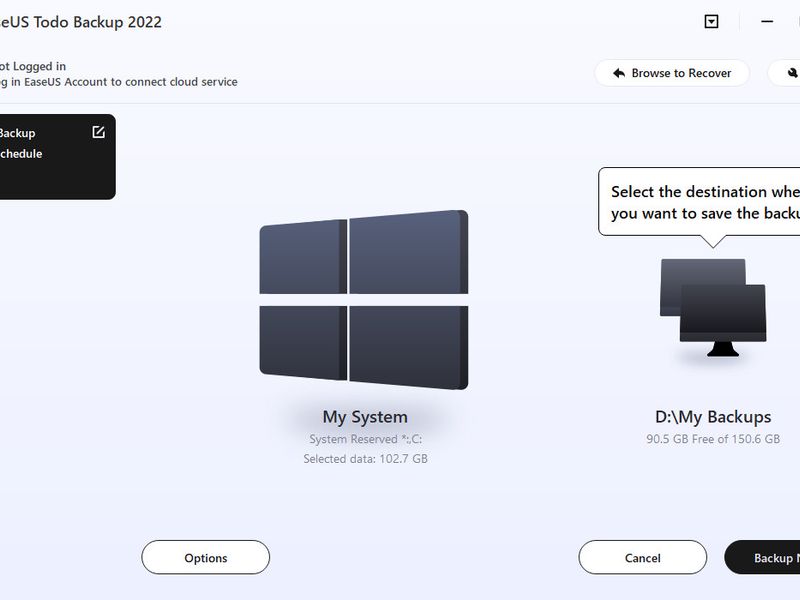Click the reply arrow icon in Browse to Recover
The width and height of the screenshot is (800, 600).
point(619,73)
